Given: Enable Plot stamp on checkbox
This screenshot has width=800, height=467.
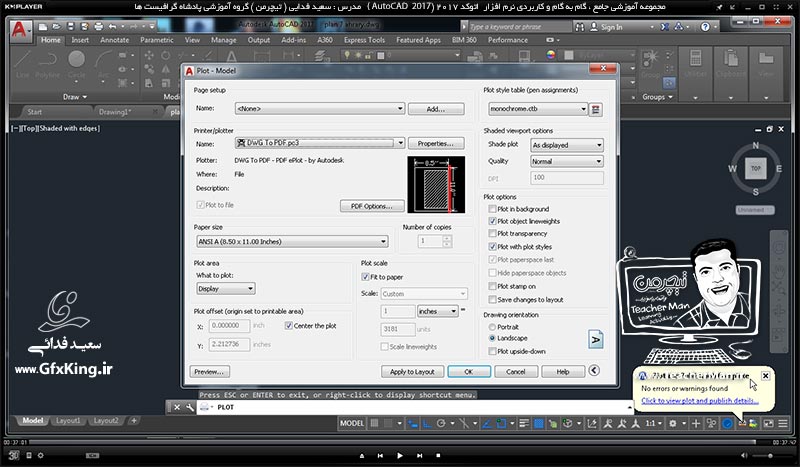Looking at the screenshot, I should click(x=492, y=286).
